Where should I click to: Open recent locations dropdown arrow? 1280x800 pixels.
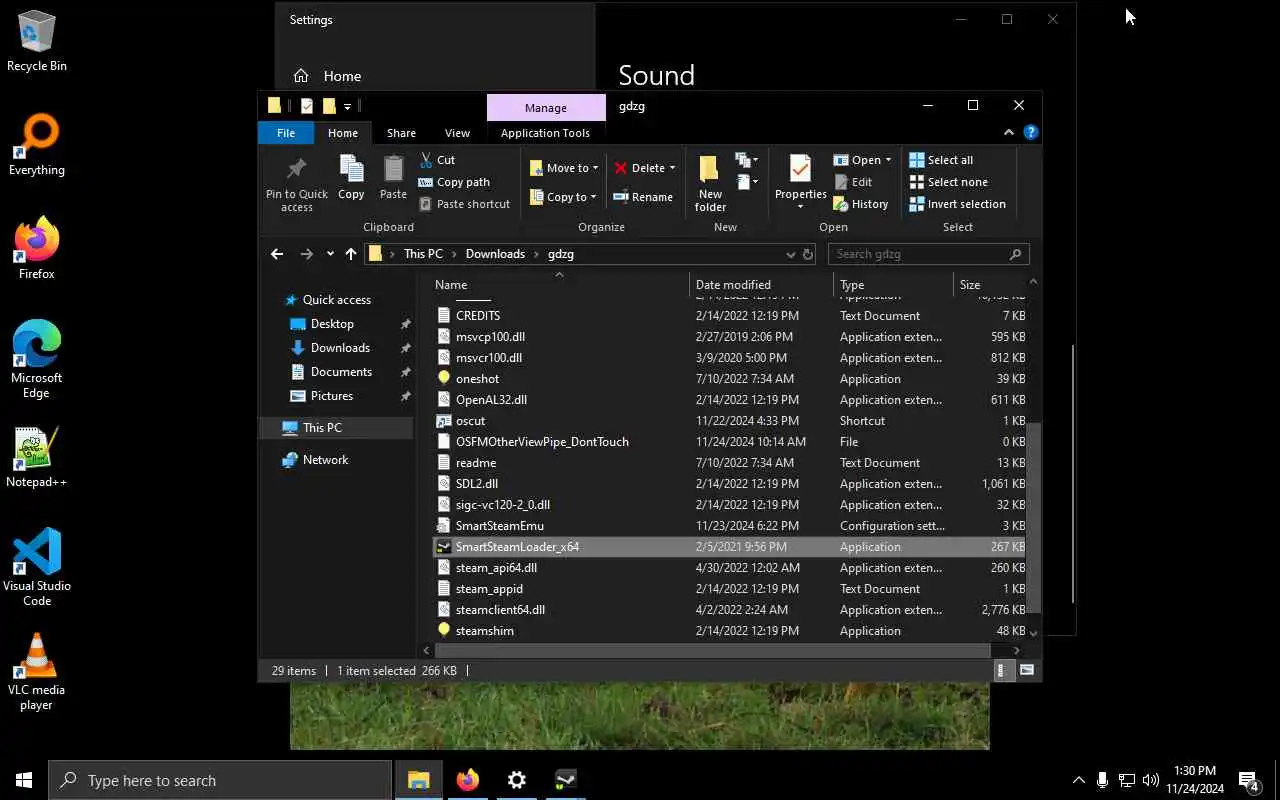tap(330, 254)
